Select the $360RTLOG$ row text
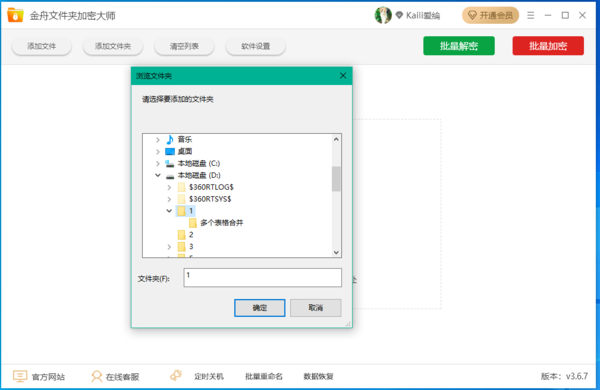The height and width of the screenshot is (390, 600). [211, 187]
